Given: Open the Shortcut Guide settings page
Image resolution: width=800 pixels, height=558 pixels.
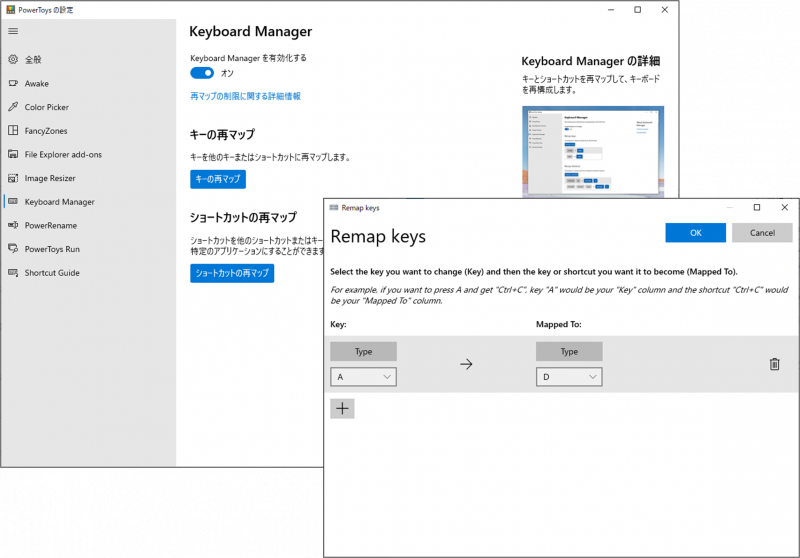Looking at the screenshot, I should pyautogui.click(x=87, y=272).
